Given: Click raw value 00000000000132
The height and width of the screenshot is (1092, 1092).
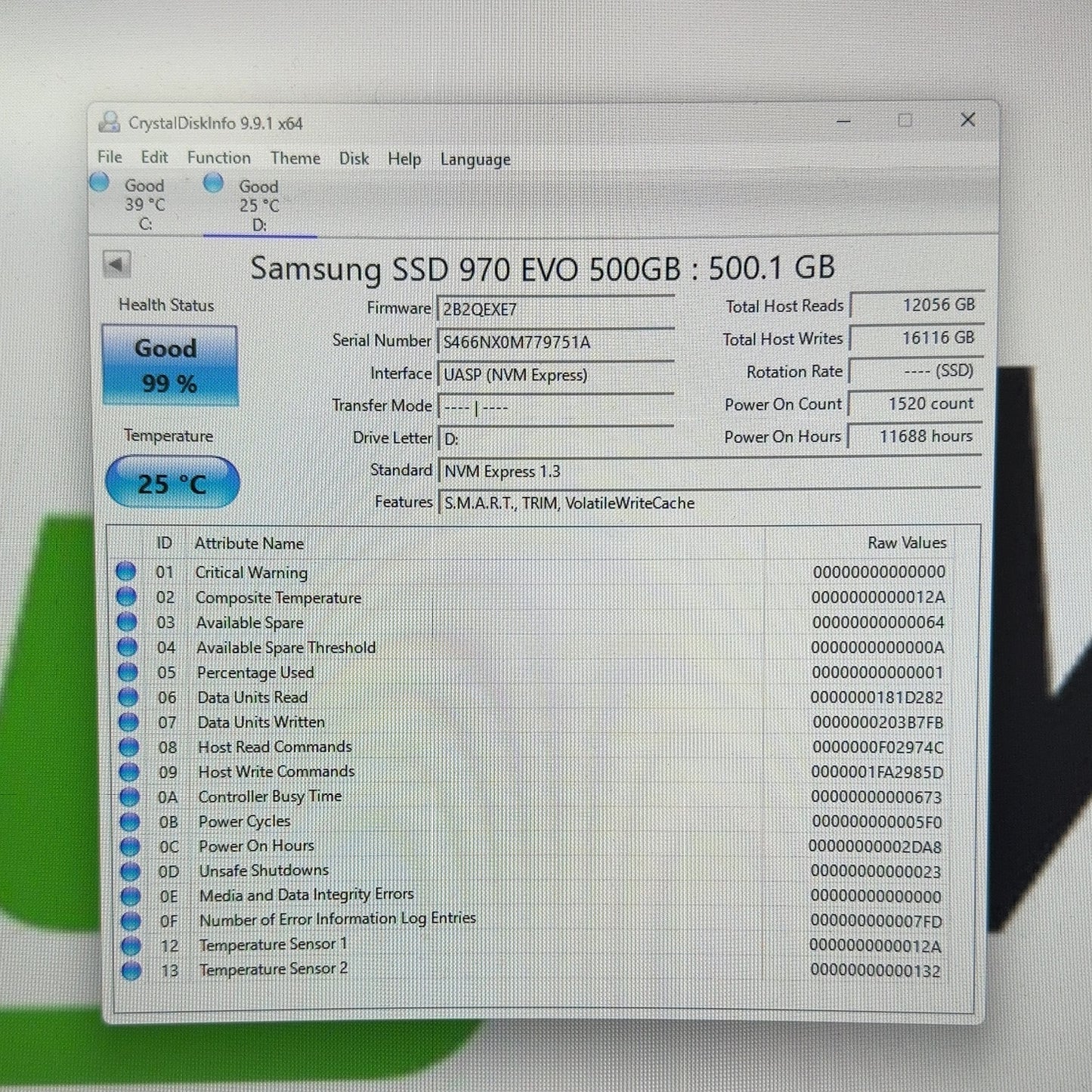Looking at the screenshot, I should pos(875,970).
